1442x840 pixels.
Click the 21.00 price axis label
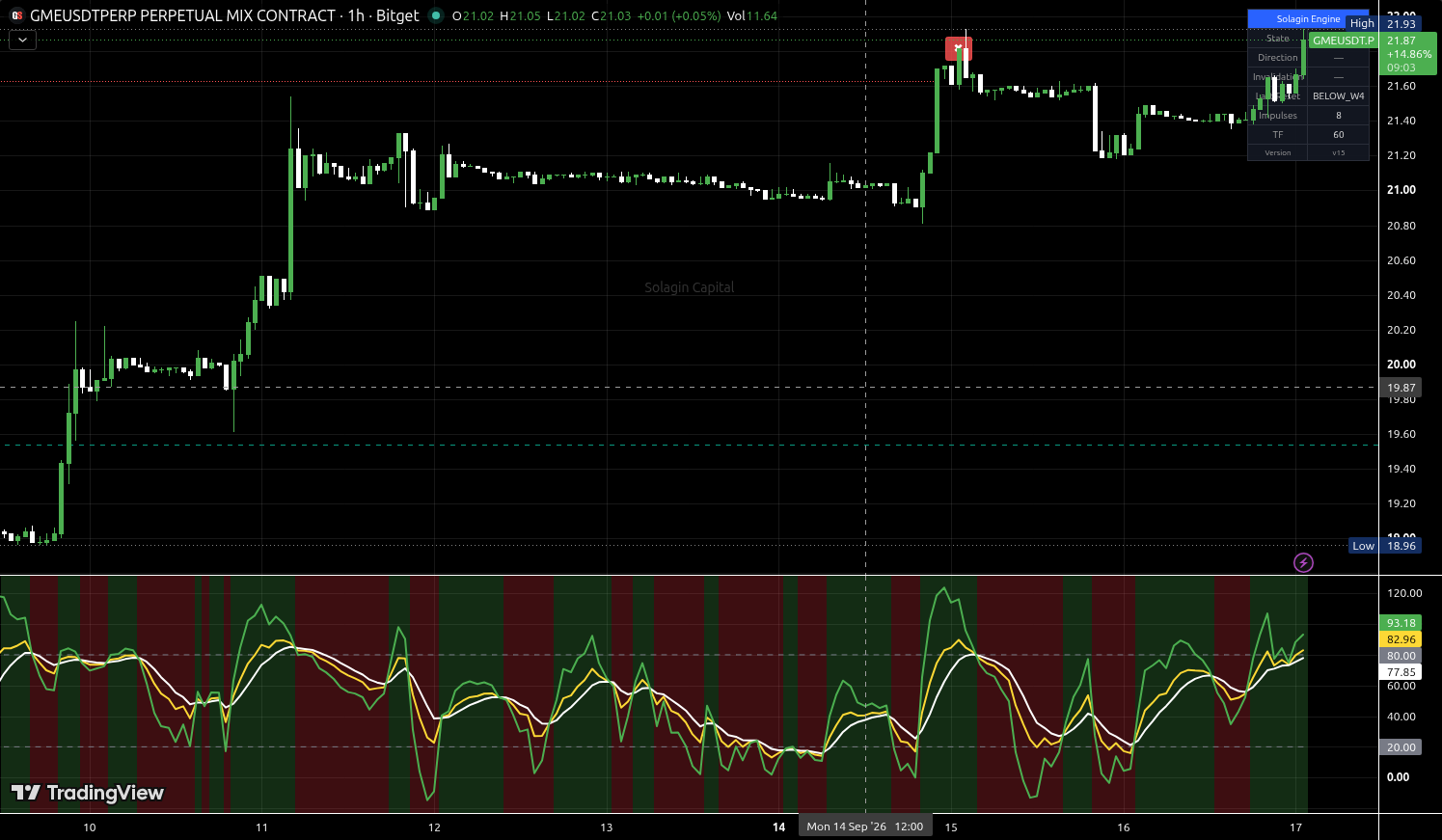click(x=1401, y=190)
